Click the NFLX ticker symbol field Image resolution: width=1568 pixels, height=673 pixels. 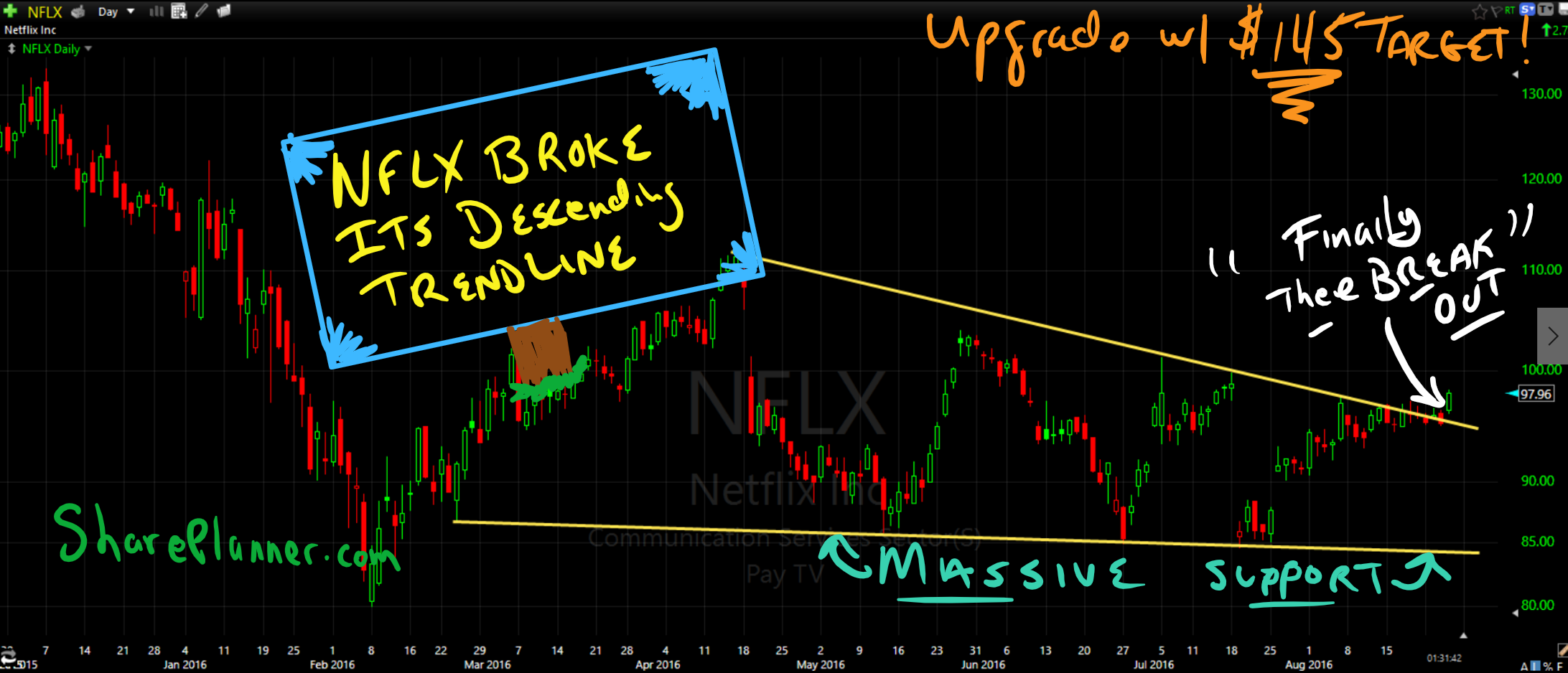(x=45, y=12)
